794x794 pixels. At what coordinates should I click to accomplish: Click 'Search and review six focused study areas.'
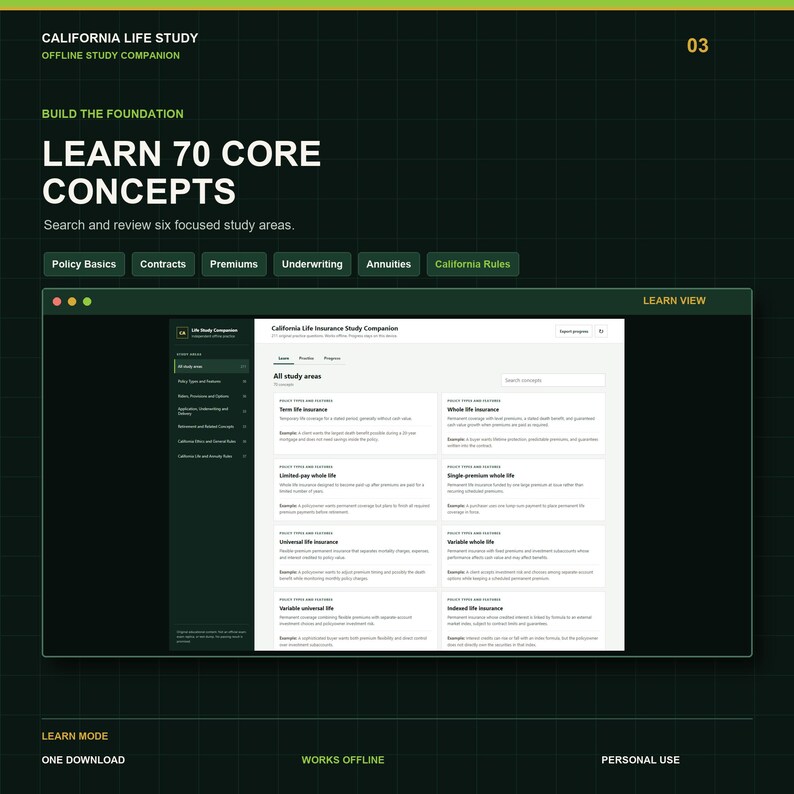pyautogui.click(x=169, y=225)
